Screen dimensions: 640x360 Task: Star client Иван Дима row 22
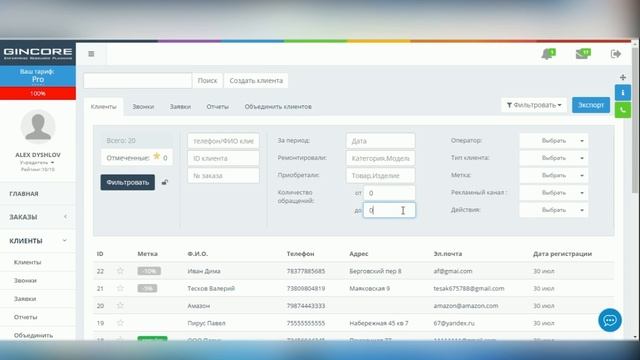(120, 271)
